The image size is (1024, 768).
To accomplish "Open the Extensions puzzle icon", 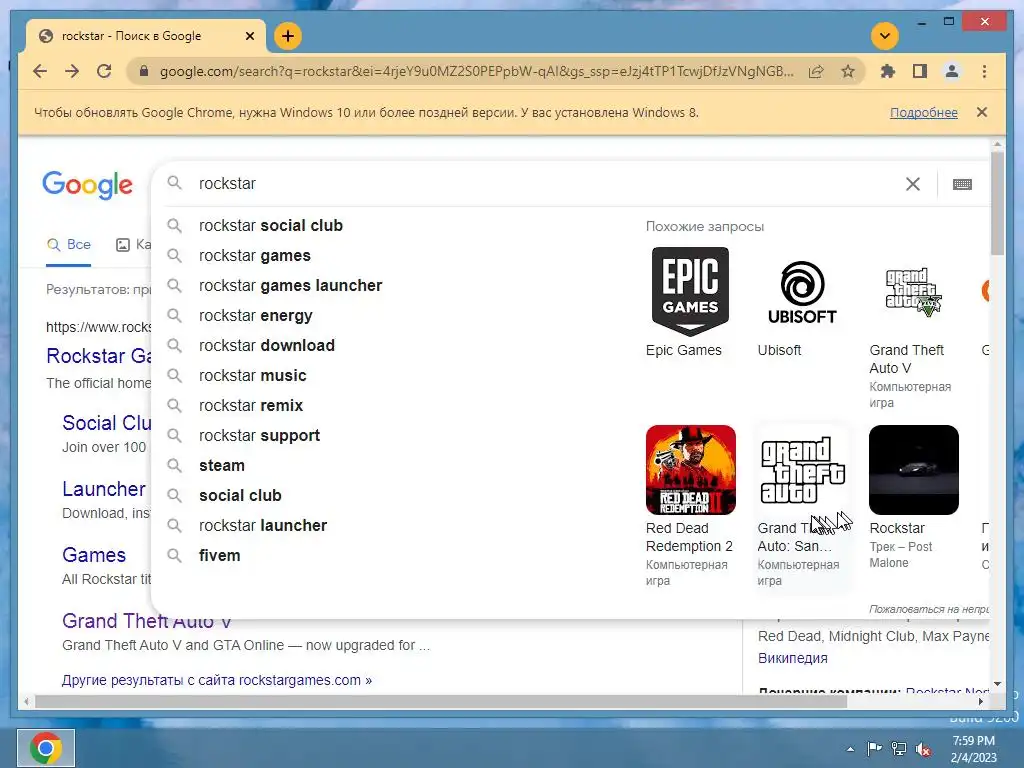I will [x=888, y=71].
